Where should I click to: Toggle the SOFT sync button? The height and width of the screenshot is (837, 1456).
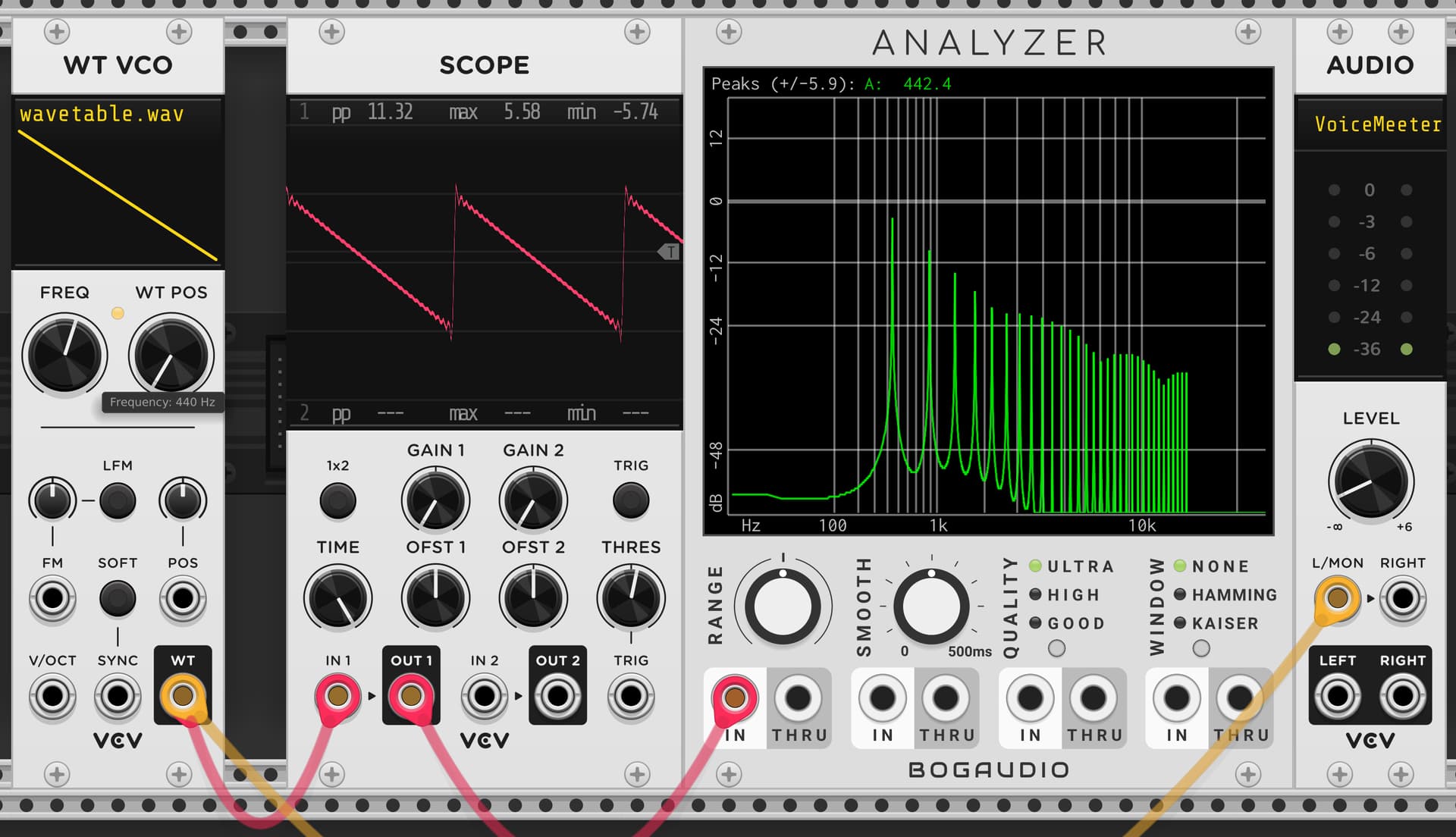click(x=118, y=598)
